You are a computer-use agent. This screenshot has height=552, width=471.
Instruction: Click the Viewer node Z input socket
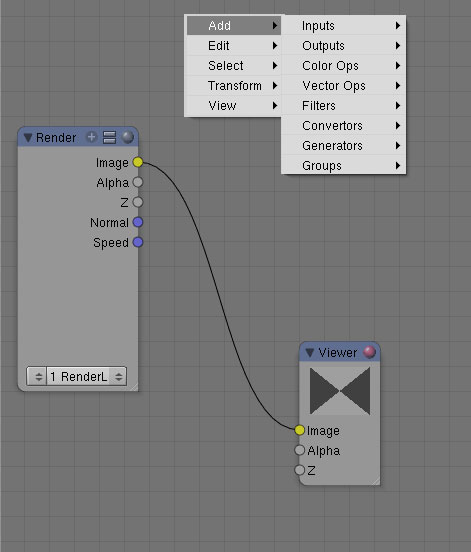click(x=300, y=470)
